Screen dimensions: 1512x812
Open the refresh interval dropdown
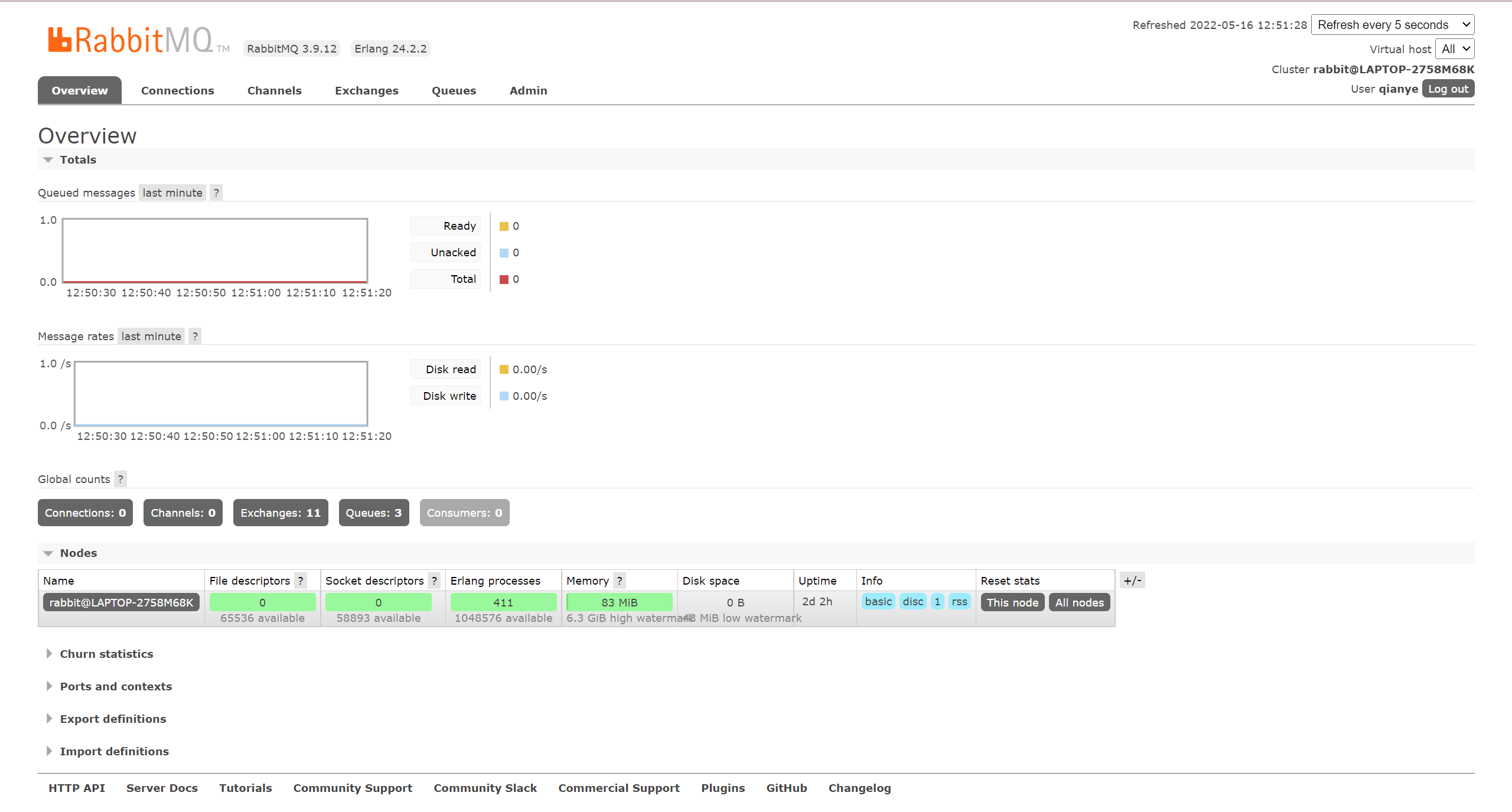coord(1393,25)
